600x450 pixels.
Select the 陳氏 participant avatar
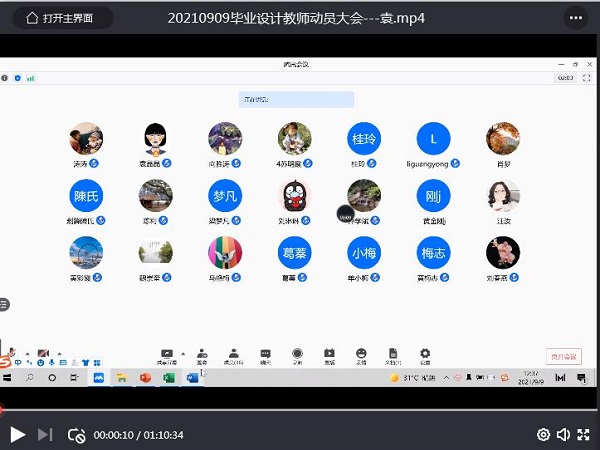click(86, 196)
